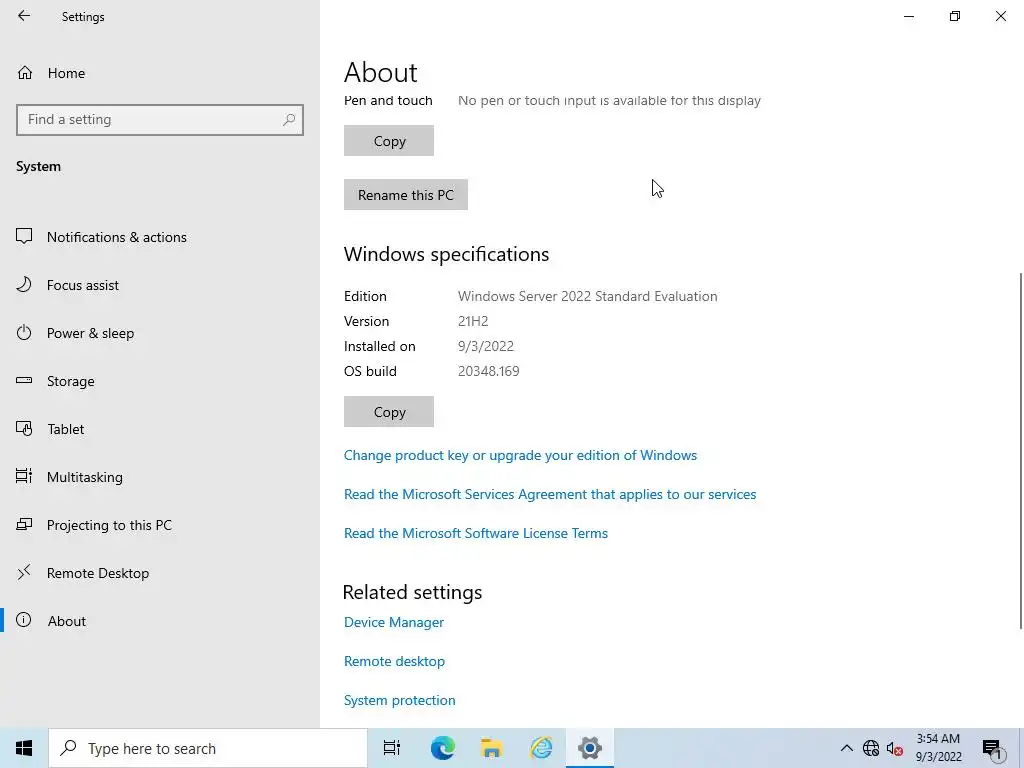Show hidden system tray icons
1024x768 pixels.
pyautogui.click(x=846, y=748)
